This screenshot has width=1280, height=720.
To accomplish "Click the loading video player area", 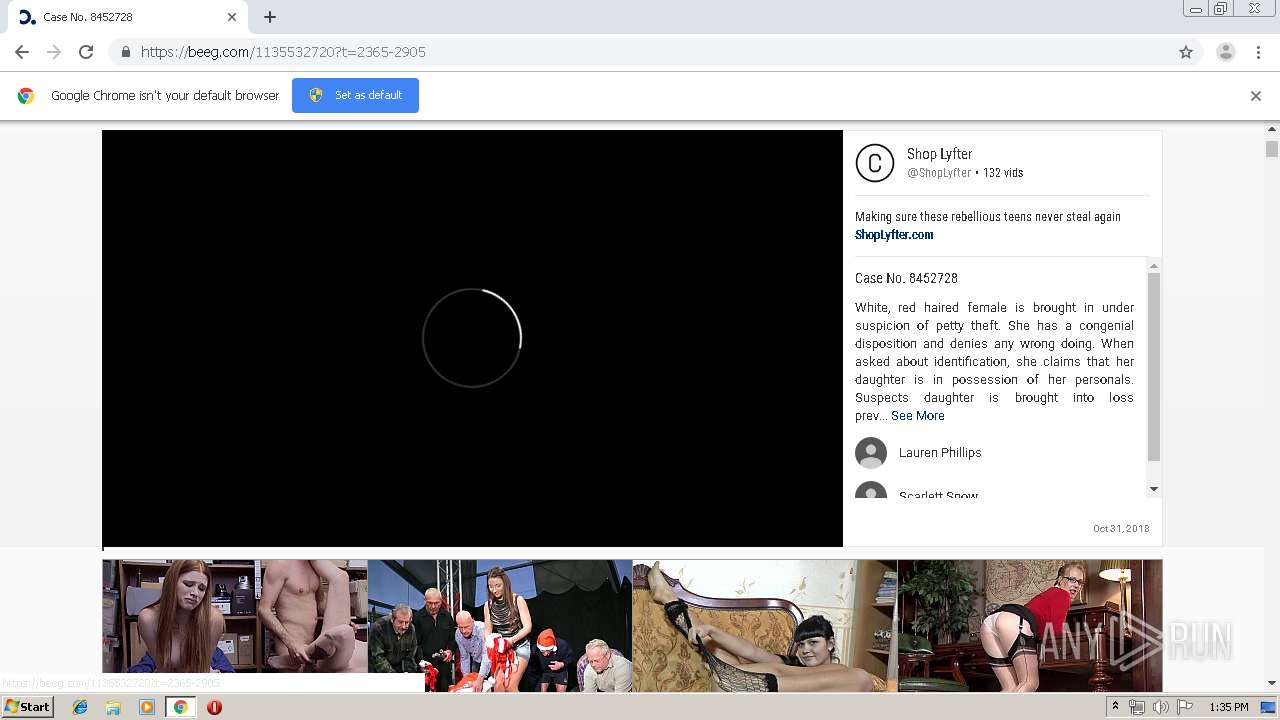I will coord(472,338).
